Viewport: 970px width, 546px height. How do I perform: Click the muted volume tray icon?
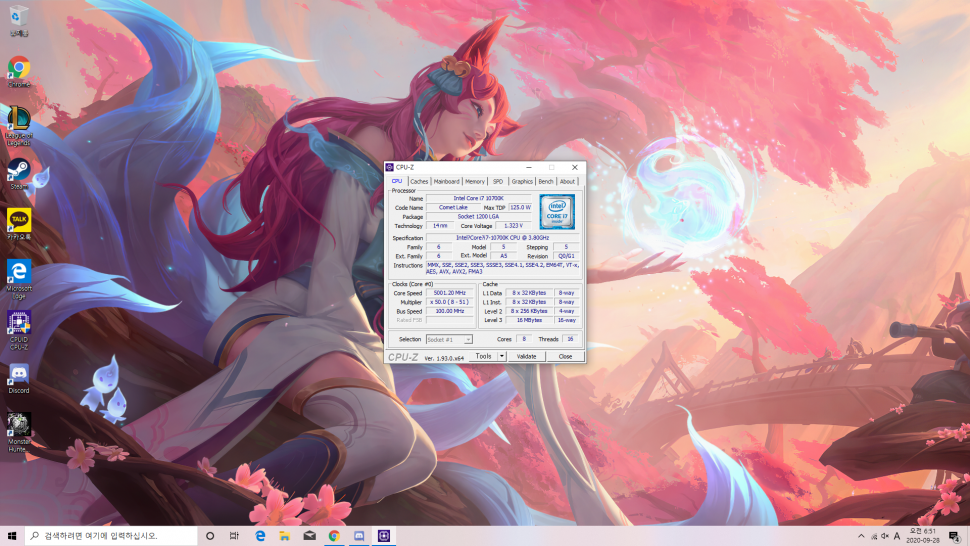[885, 536]
